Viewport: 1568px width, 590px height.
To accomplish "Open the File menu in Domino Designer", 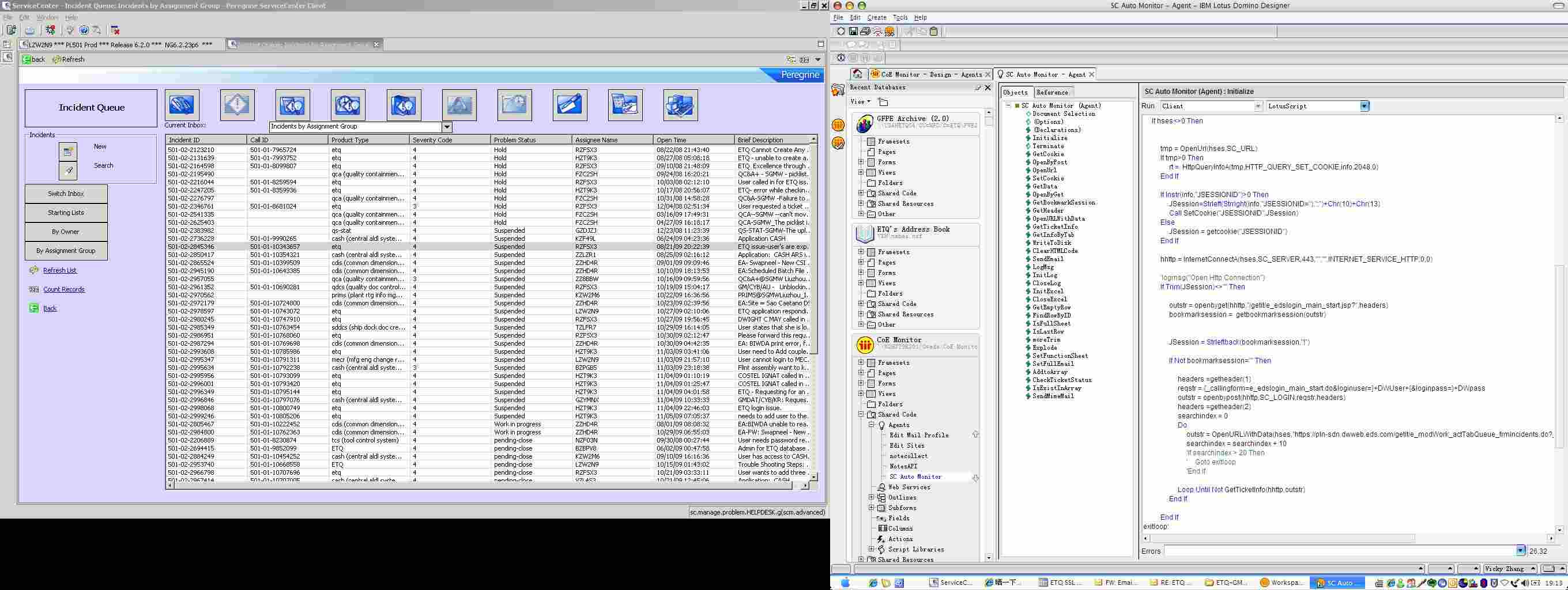I will tap(838, 18).
